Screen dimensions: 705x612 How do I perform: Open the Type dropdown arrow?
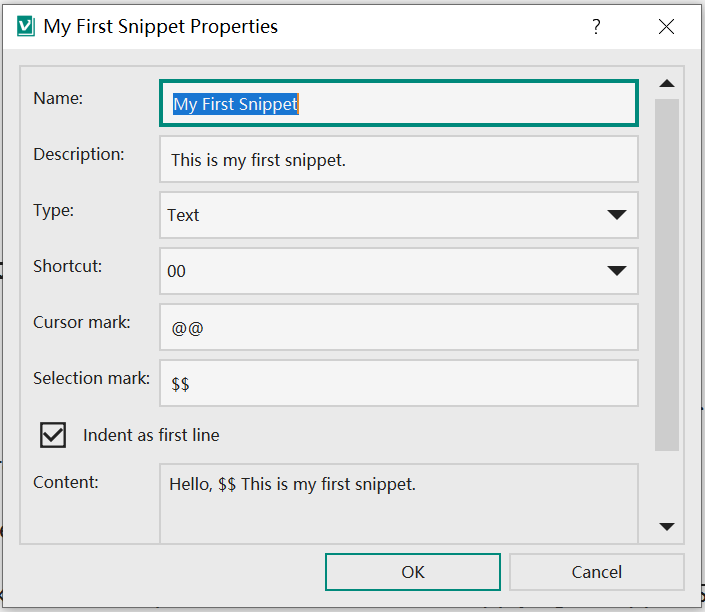tap(616, 215)
